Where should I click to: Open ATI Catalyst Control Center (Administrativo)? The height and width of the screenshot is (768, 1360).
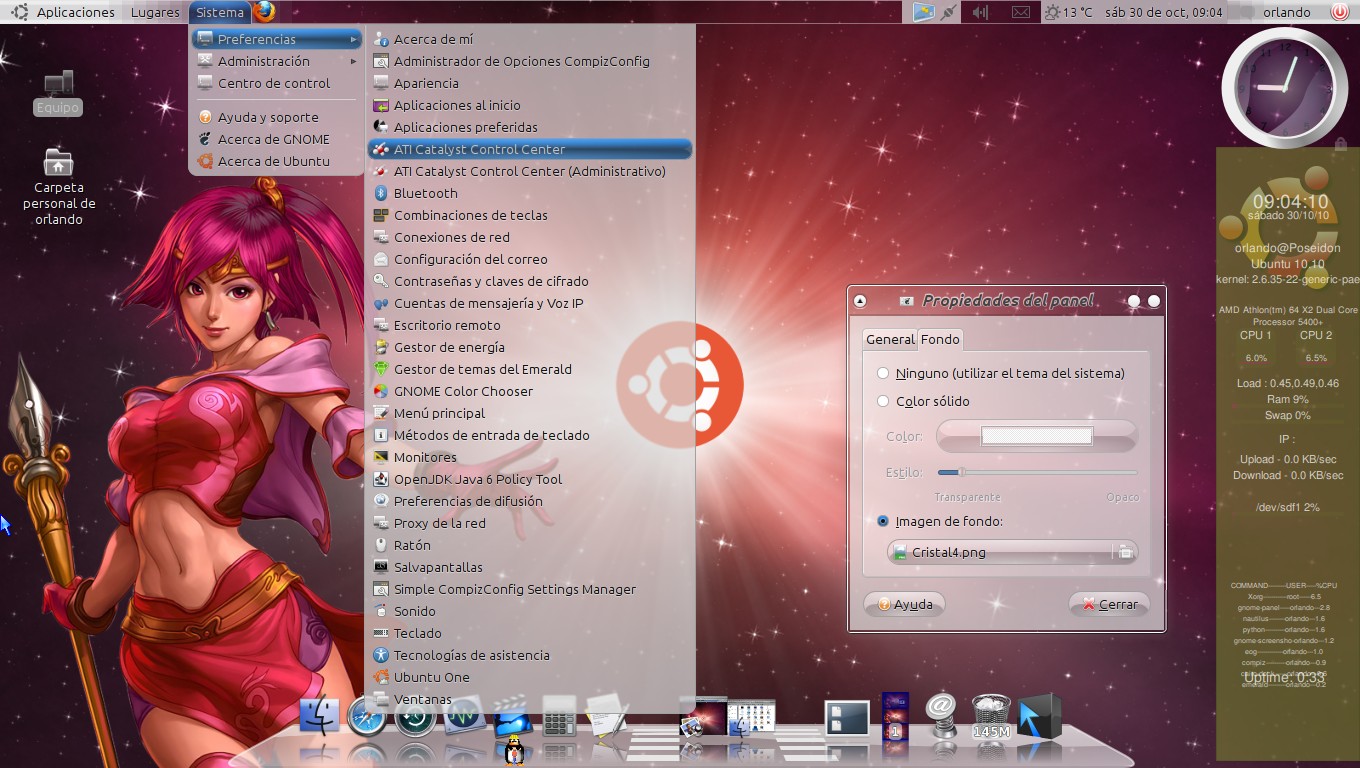(530, 171)
